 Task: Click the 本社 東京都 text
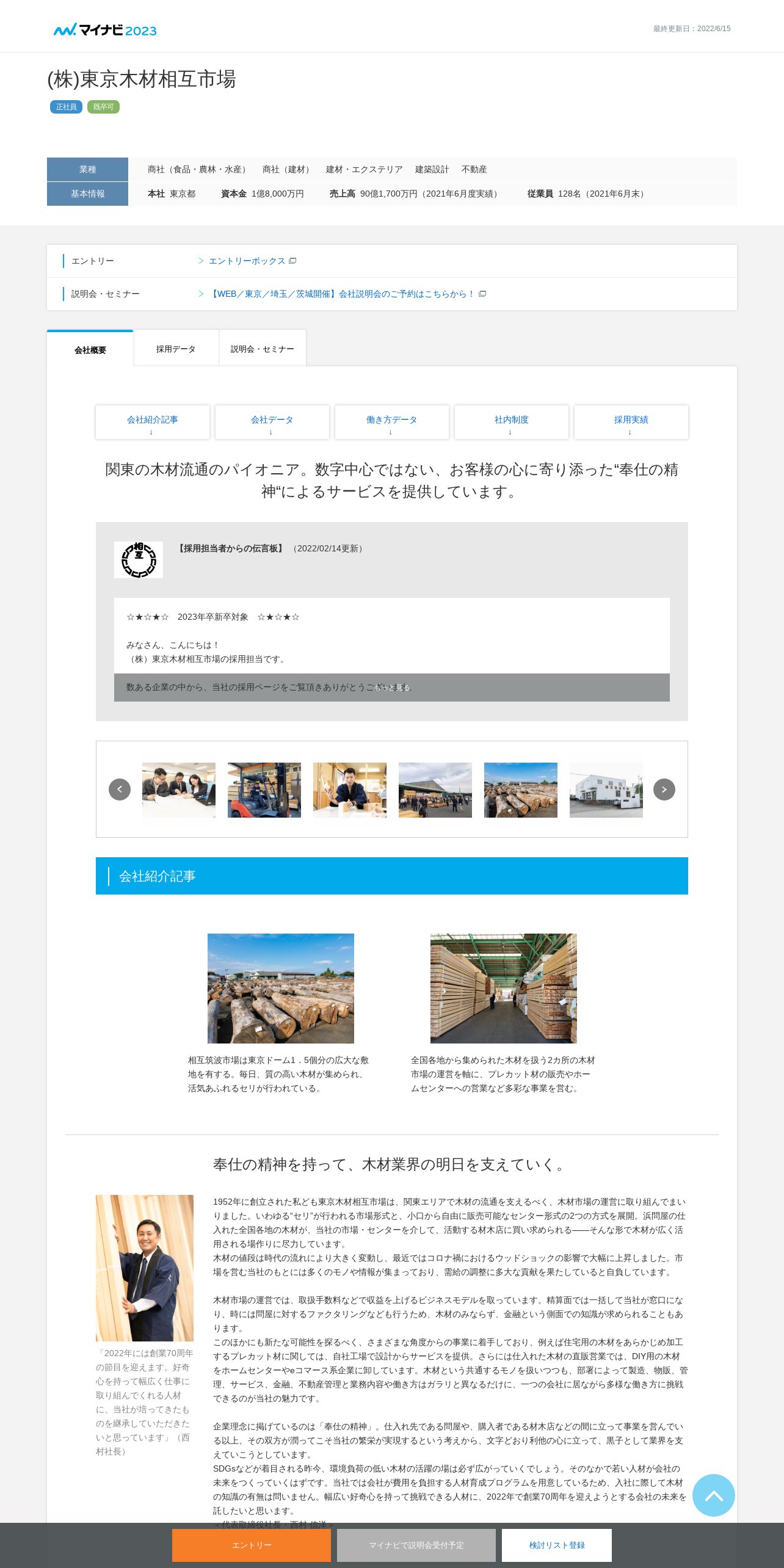pyautogui.click(x=172, y=194)
